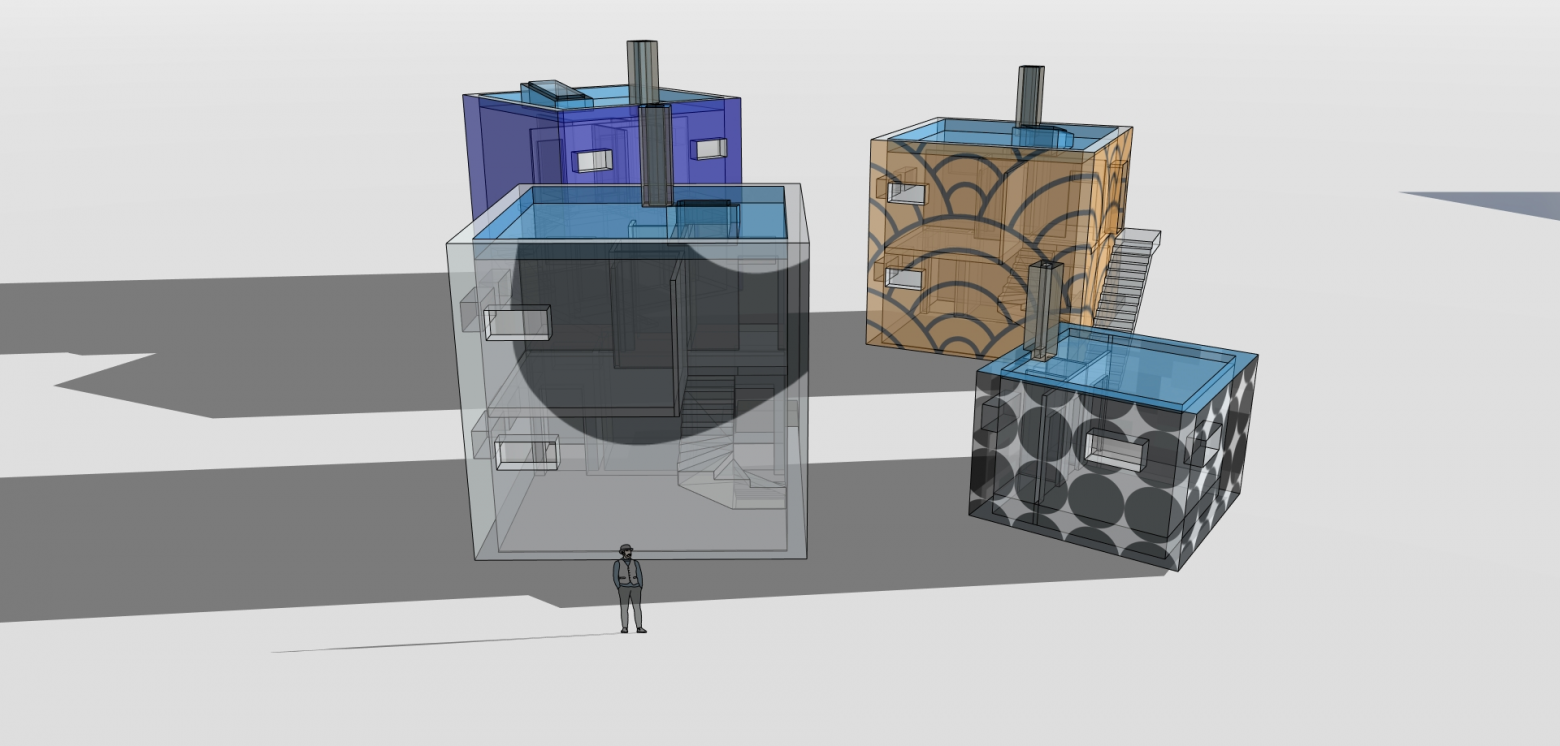This screenshot has width=1560, height=746.
Task: Click the upper window of the gray building
Action: tap(516, 323)
